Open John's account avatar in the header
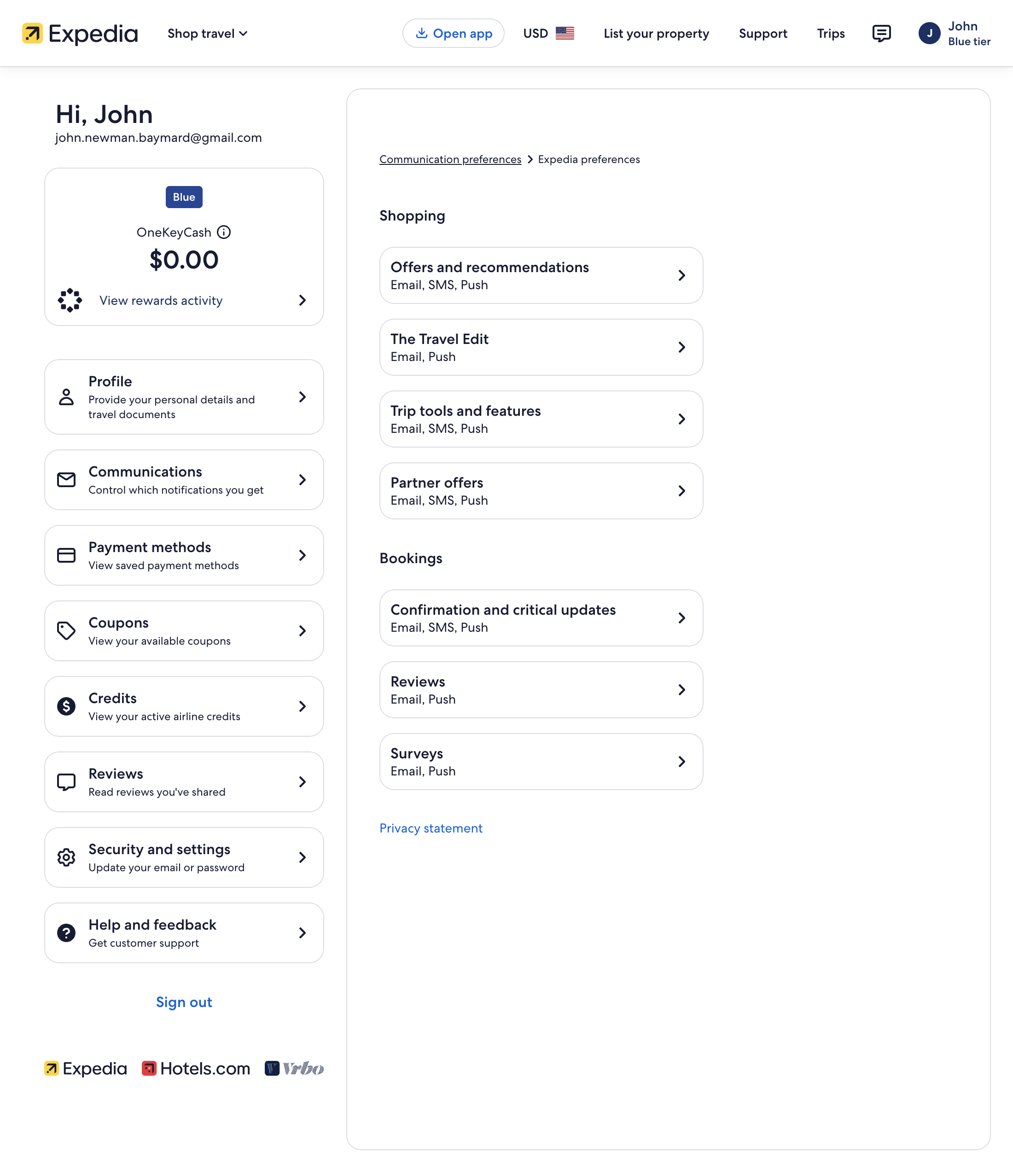This screenshot has height=1176, width=1013. coord(929,33)
